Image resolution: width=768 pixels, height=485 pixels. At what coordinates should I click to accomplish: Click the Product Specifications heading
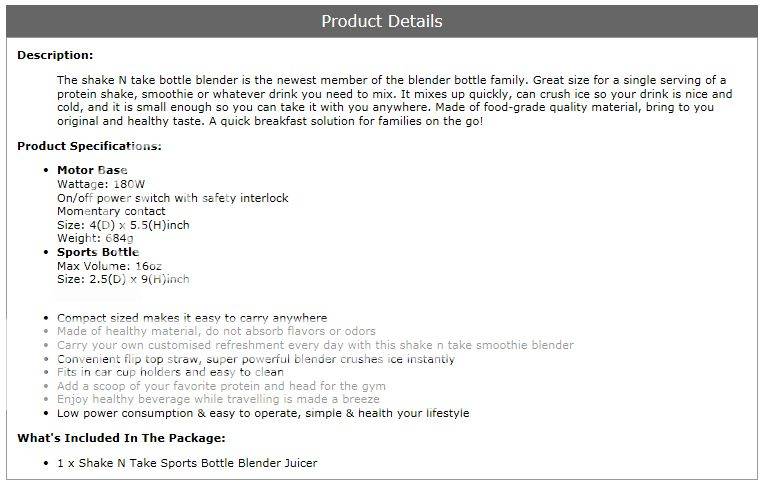coord(89,146)
